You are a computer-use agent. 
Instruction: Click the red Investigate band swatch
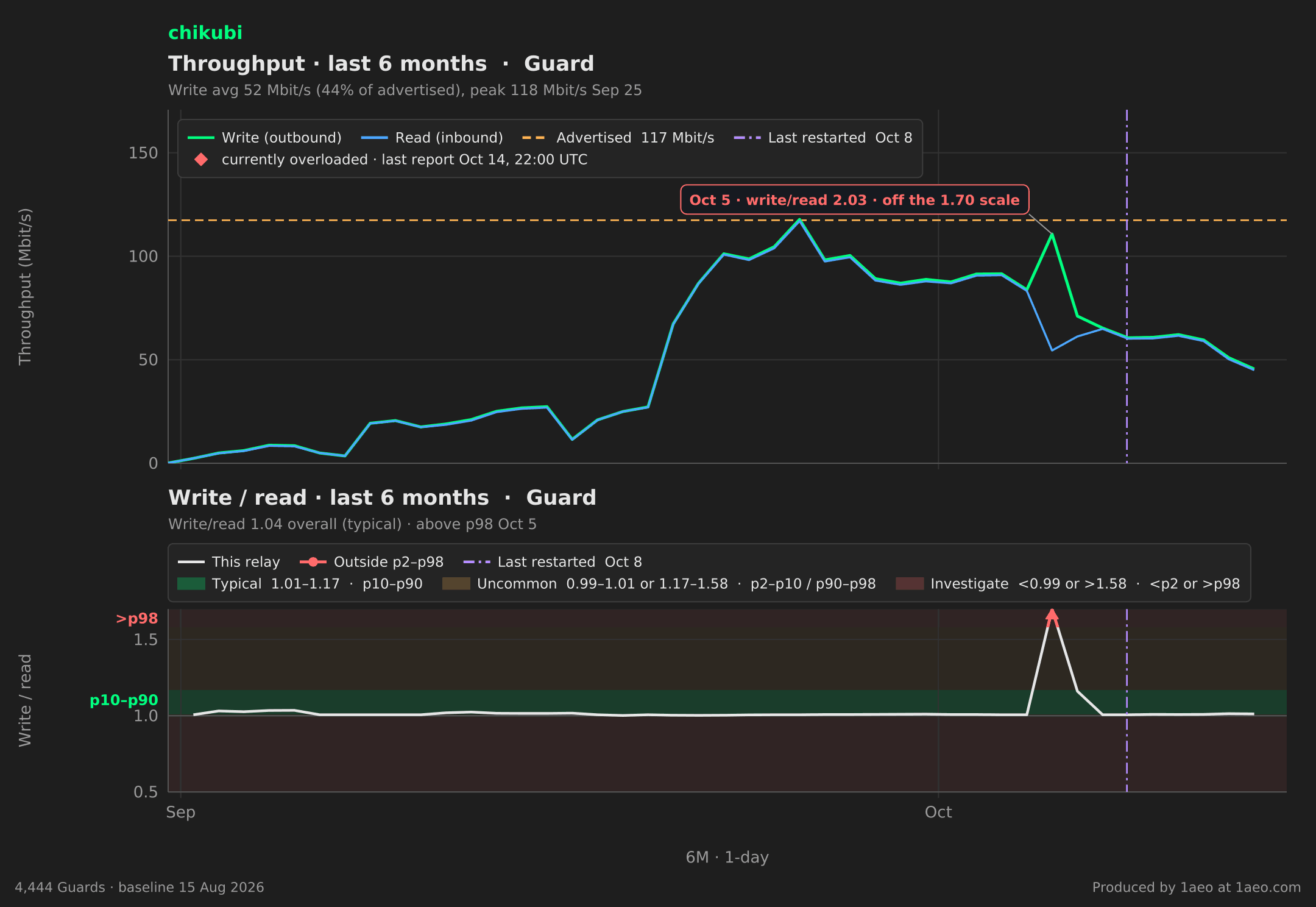coord(910,584)
